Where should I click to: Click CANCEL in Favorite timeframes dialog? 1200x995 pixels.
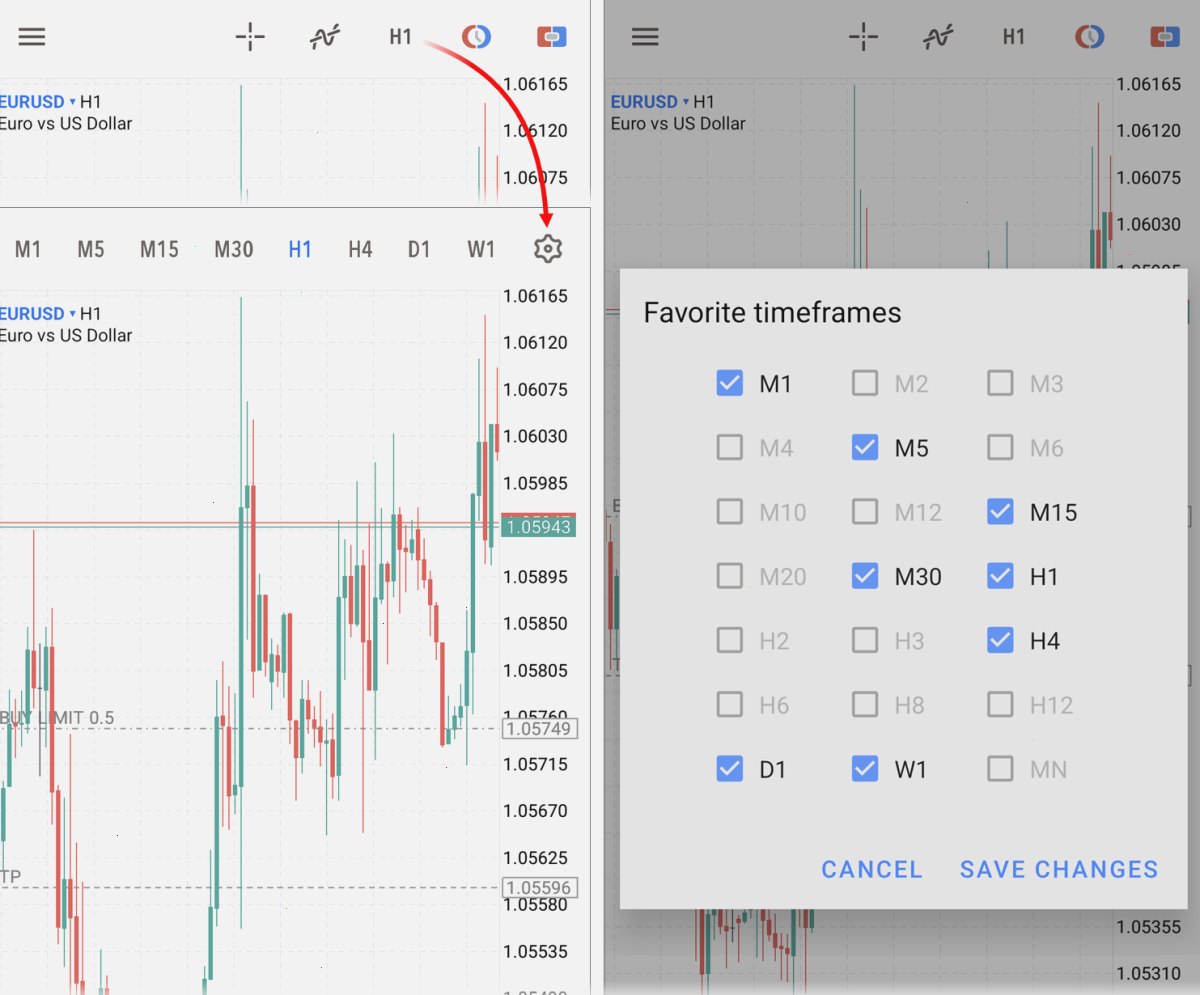pos(872,870)
